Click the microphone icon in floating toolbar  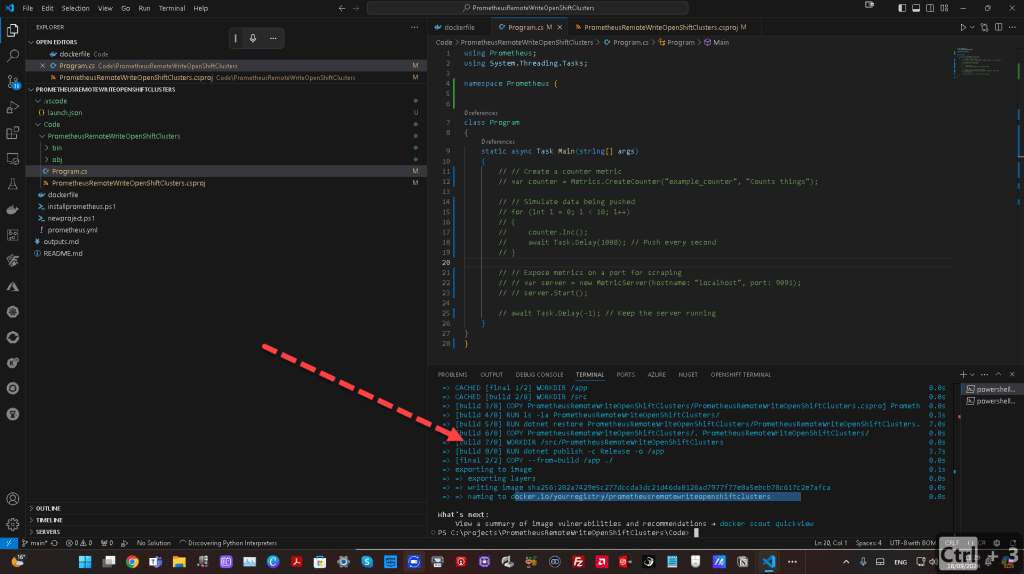tap(253, 38)
